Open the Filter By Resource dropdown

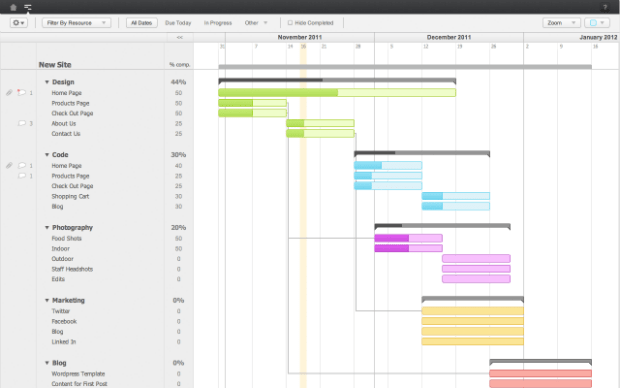[76, 23]
